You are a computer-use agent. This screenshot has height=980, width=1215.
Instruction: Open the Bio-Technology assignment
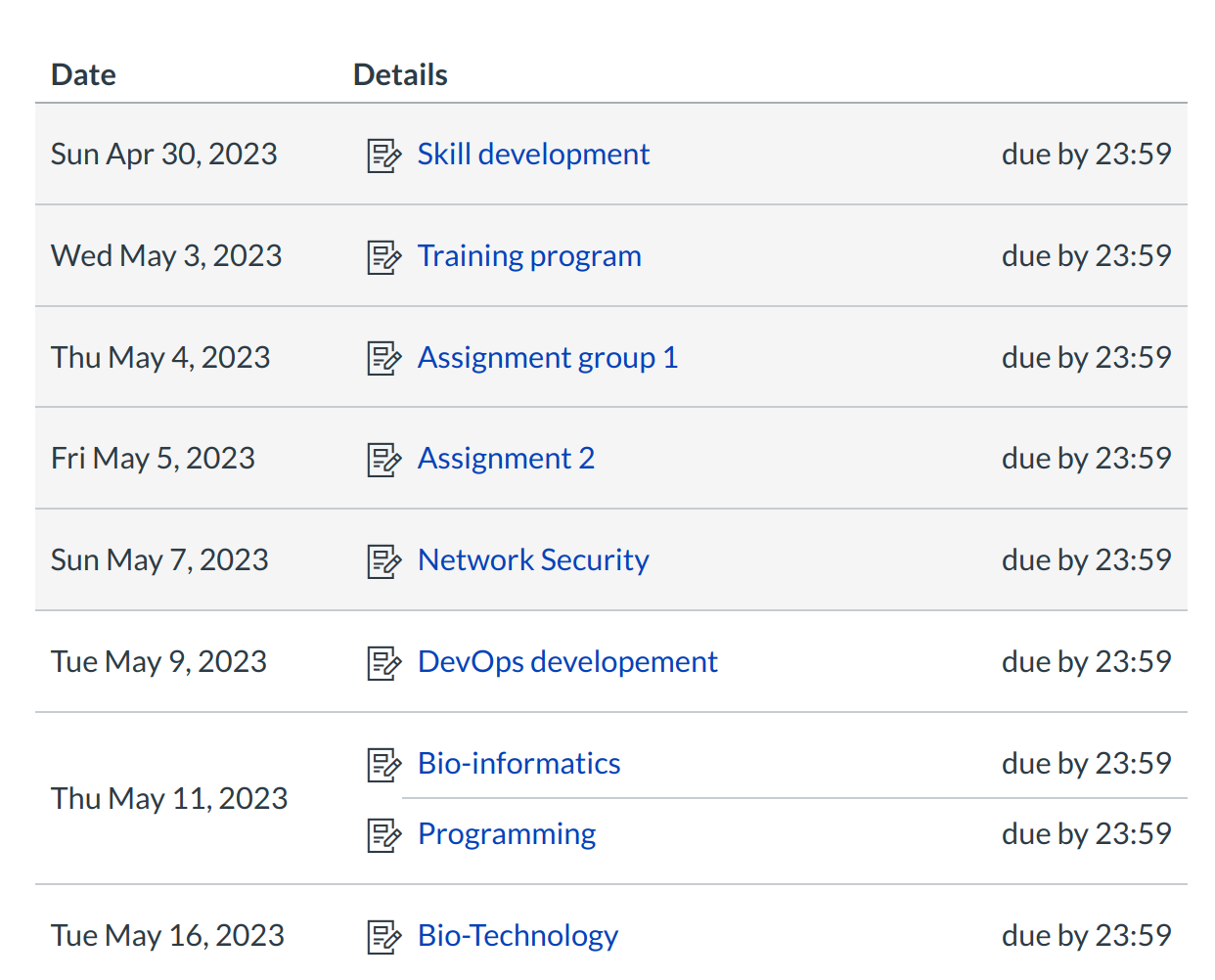click(x=517, y=936)
